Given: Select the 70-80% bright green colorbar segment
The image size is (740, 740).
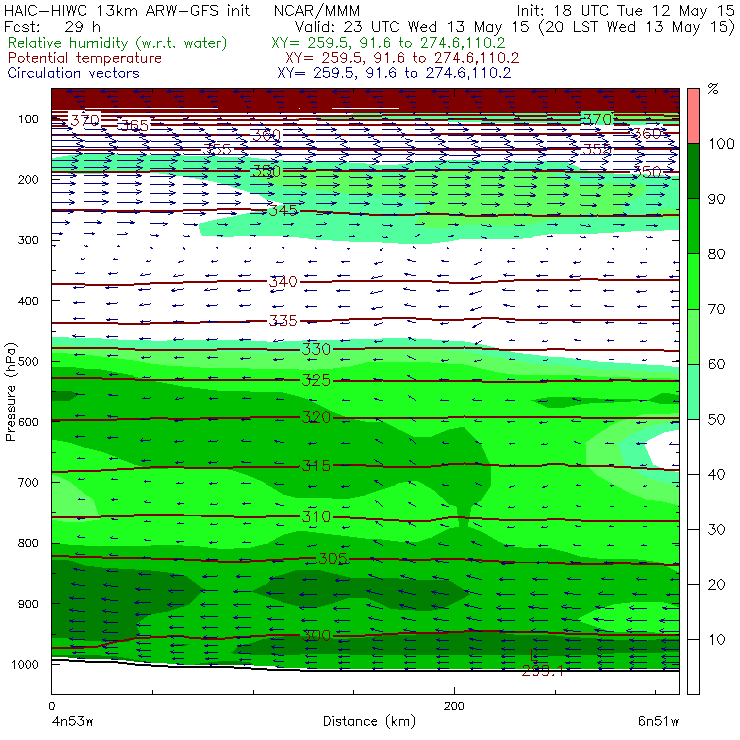Looking at the screenshot, I should coord(693,281).
